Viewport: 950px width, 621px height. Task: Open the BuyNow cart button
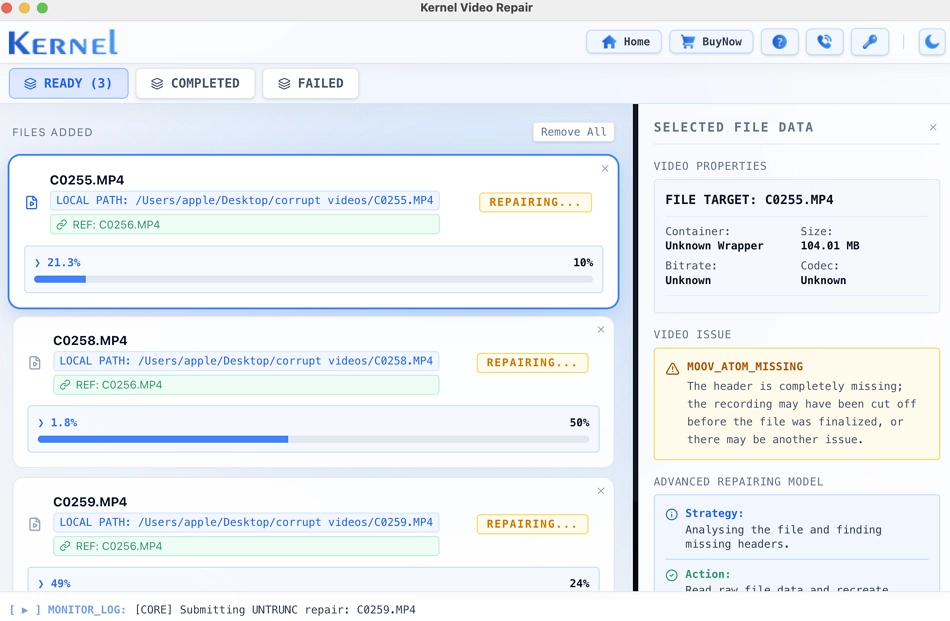click(711, 42)
